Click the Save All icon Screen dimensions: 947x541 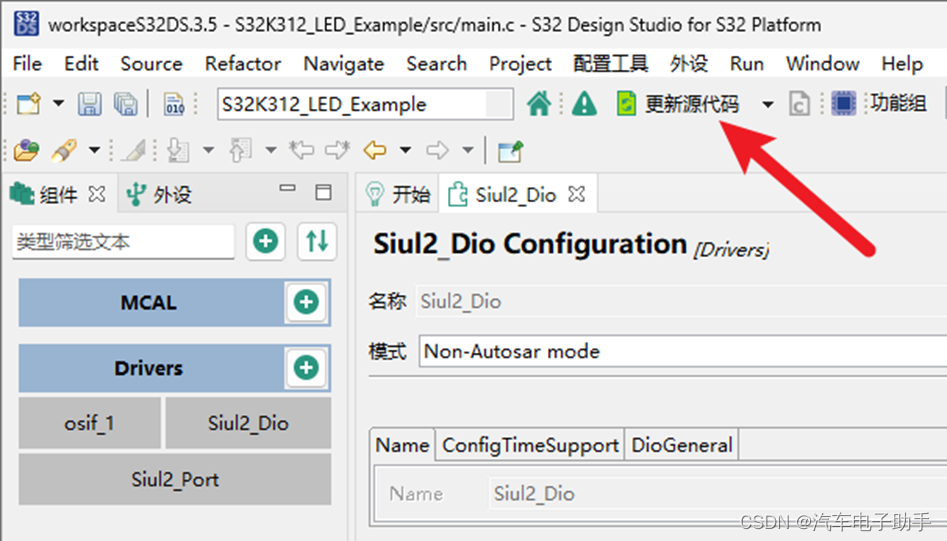(126, 104)
